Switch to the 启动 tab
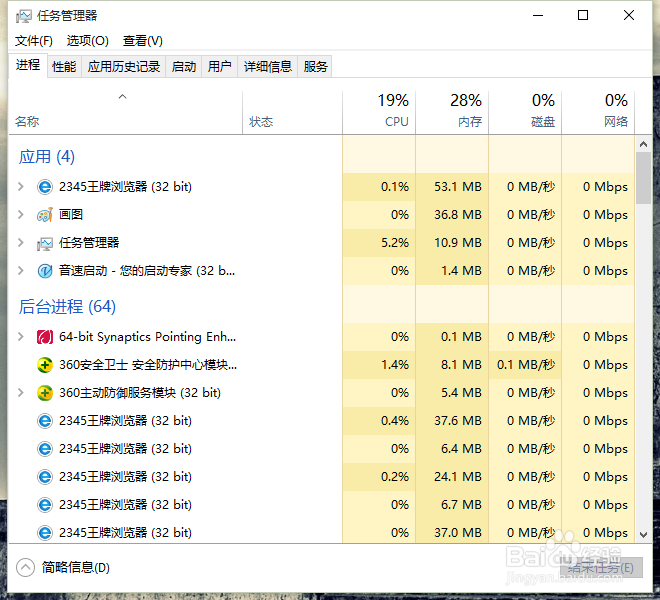The width and height of the screenshot is (660, 600). (184, 67)
